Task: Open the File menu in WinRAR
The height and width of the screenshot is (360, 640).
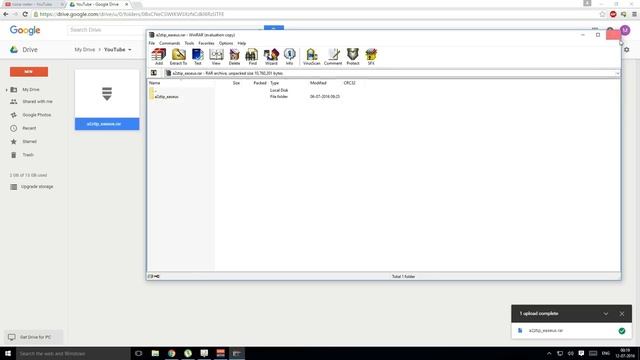Action: (152, 43)
